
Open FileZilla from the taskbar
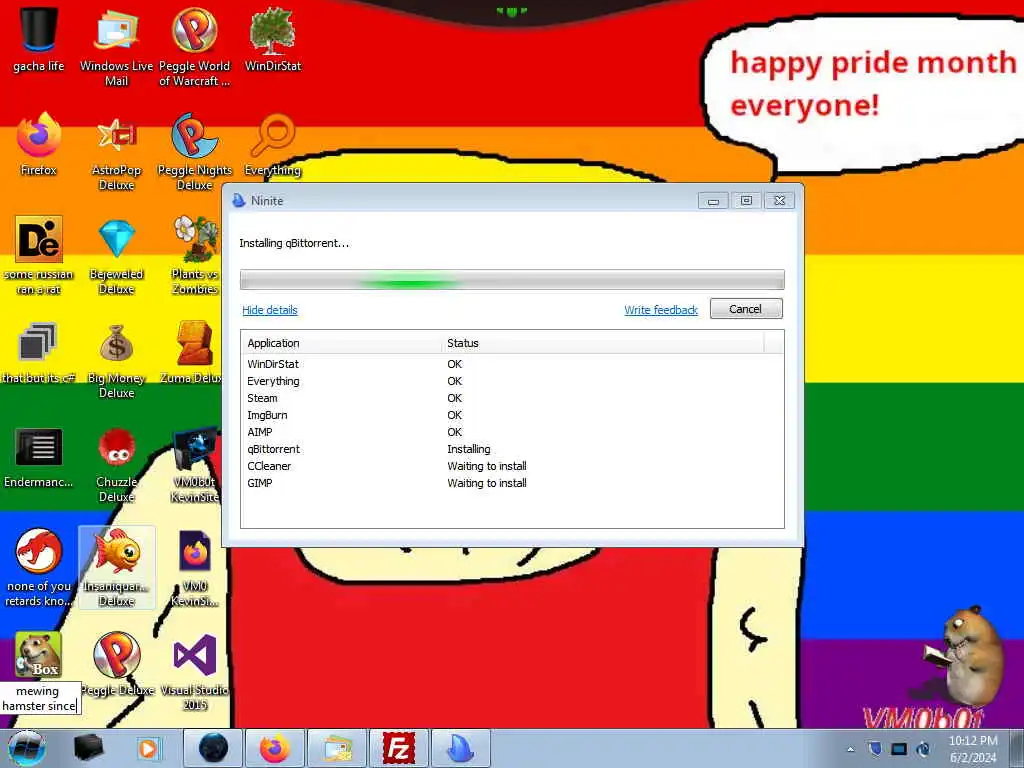pyautogui.click(x=399, y=748)
